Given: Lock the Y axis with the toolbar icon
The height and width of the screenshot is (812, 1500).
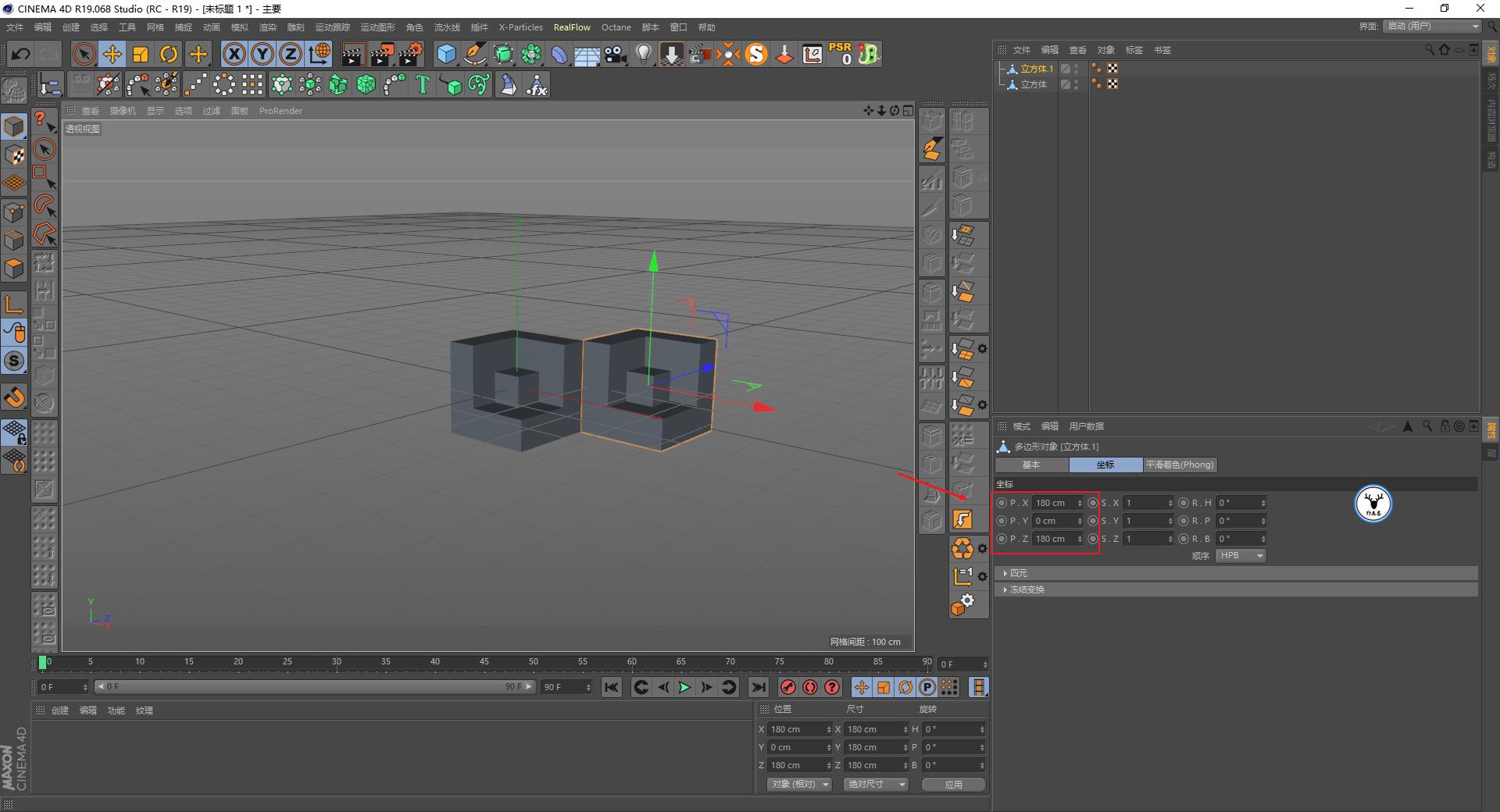Looking at the screenshot, I should click(262, 54).
